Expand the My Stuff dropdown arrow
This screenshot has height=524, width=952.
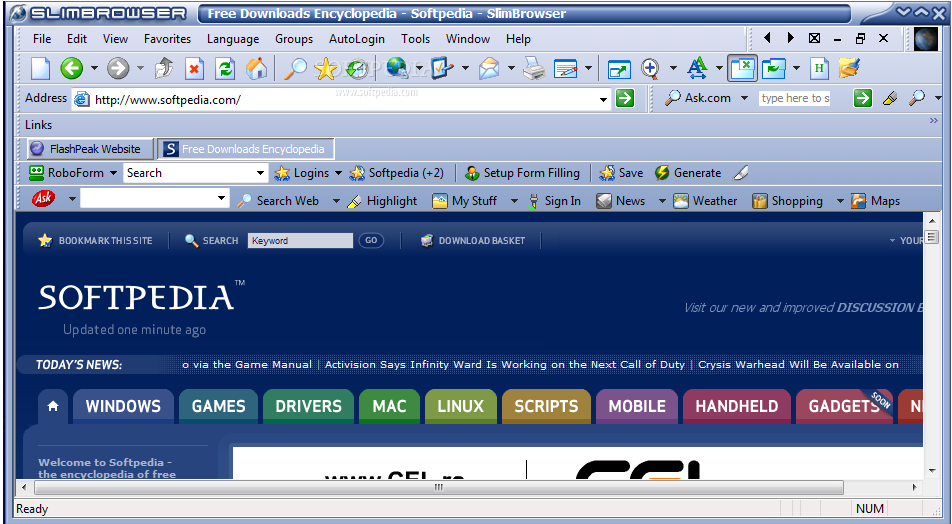514,201
